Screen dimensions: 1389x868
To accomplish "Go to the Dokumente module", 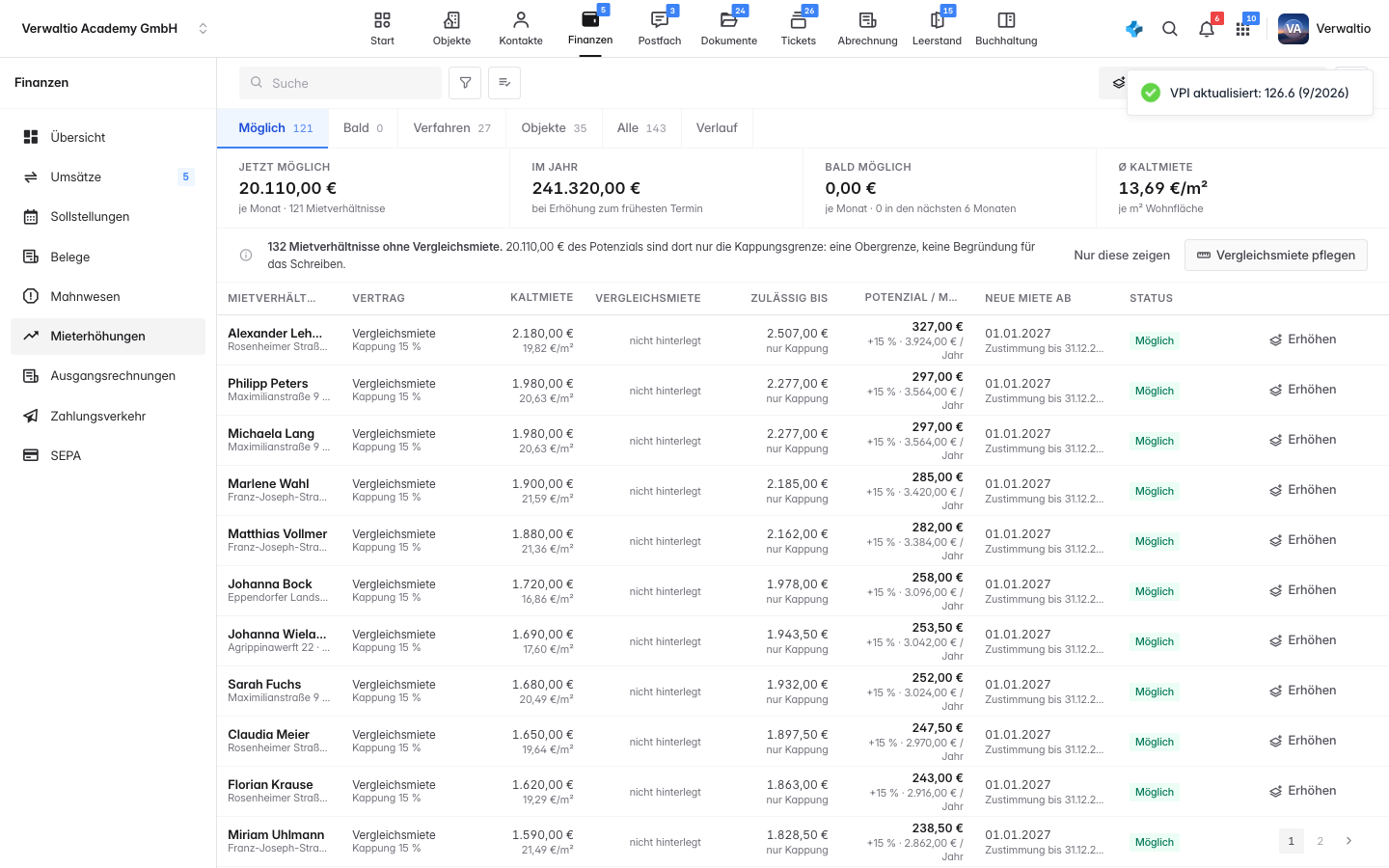I will 729,29.
